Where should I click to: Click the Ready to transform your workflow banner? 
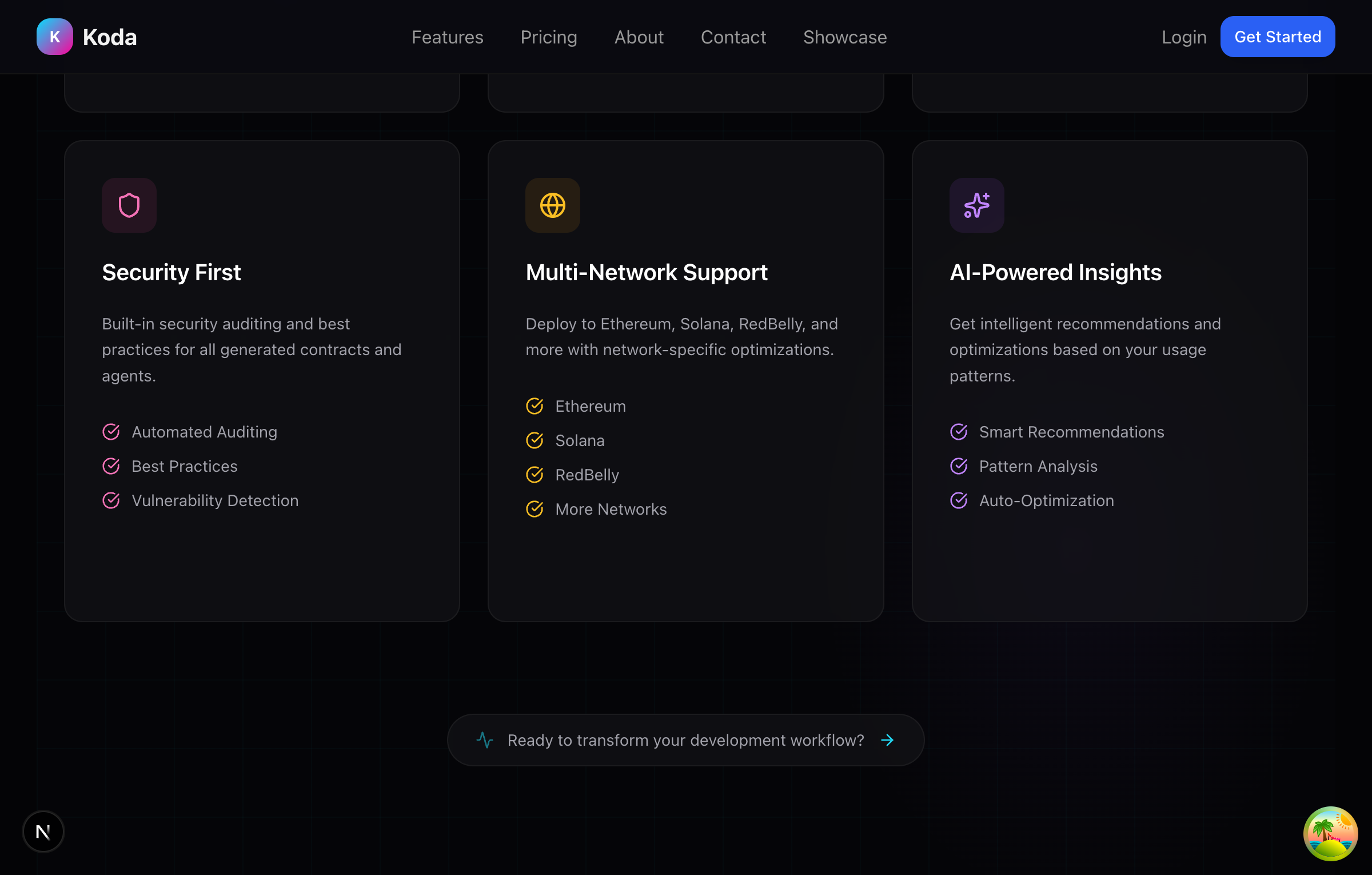point(685,740)
